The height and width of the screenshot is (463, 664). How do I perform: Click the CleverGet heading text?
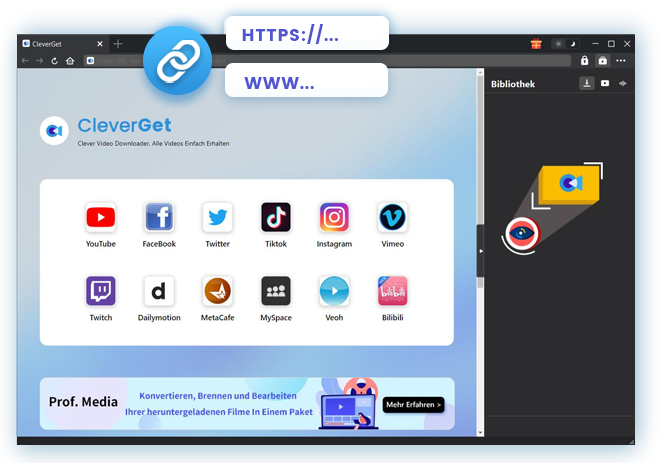124,125
